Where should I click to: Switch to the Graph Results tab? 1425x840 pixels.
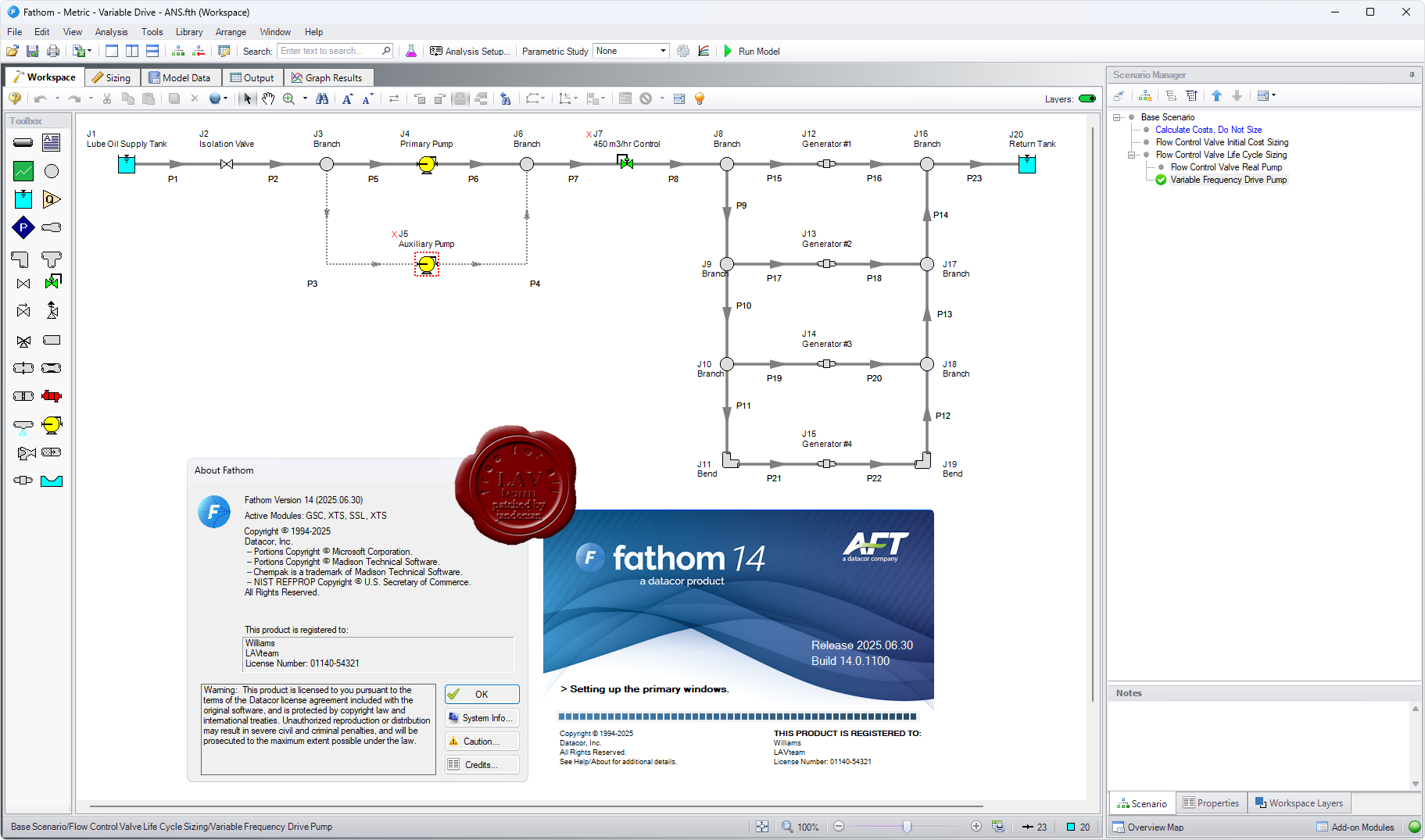point(327,77)
